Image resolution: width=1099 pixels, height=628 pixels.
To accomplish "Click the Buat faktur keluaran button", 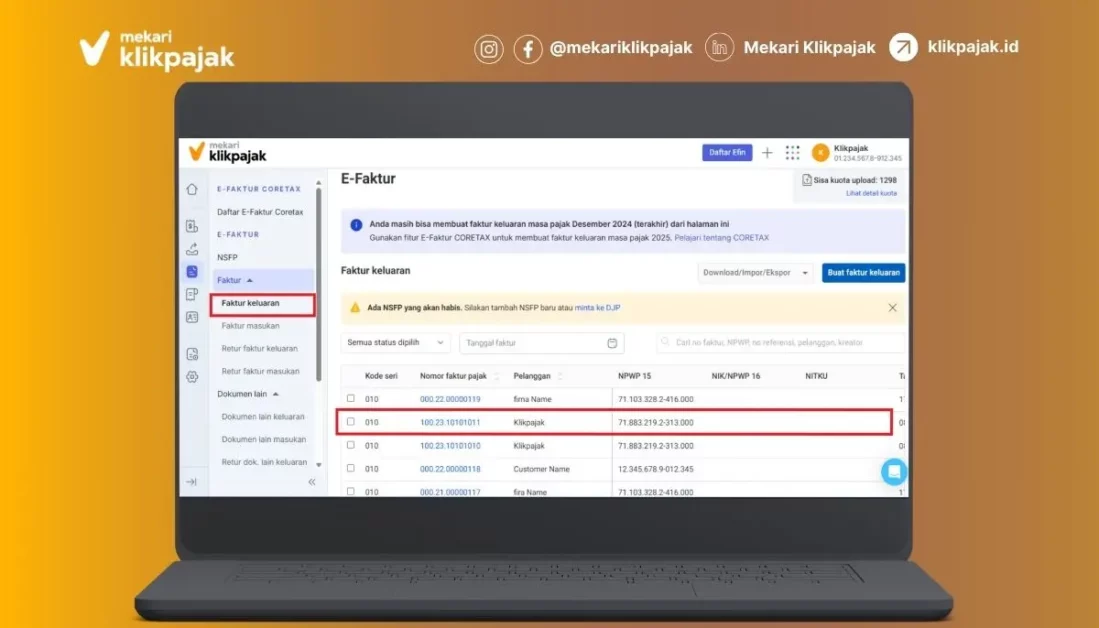I will tap(864, 273).
